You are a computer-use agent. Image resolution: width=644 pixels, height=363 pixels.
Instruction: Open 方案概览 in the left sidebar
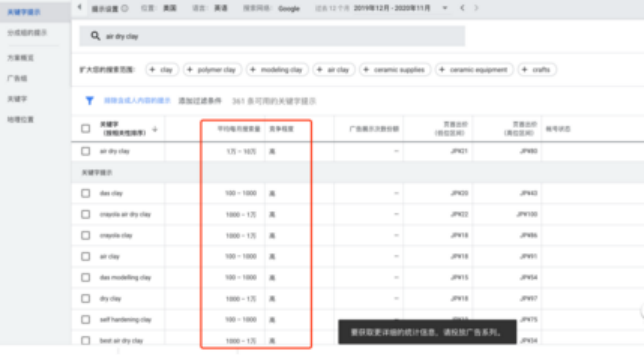(21, 58)
